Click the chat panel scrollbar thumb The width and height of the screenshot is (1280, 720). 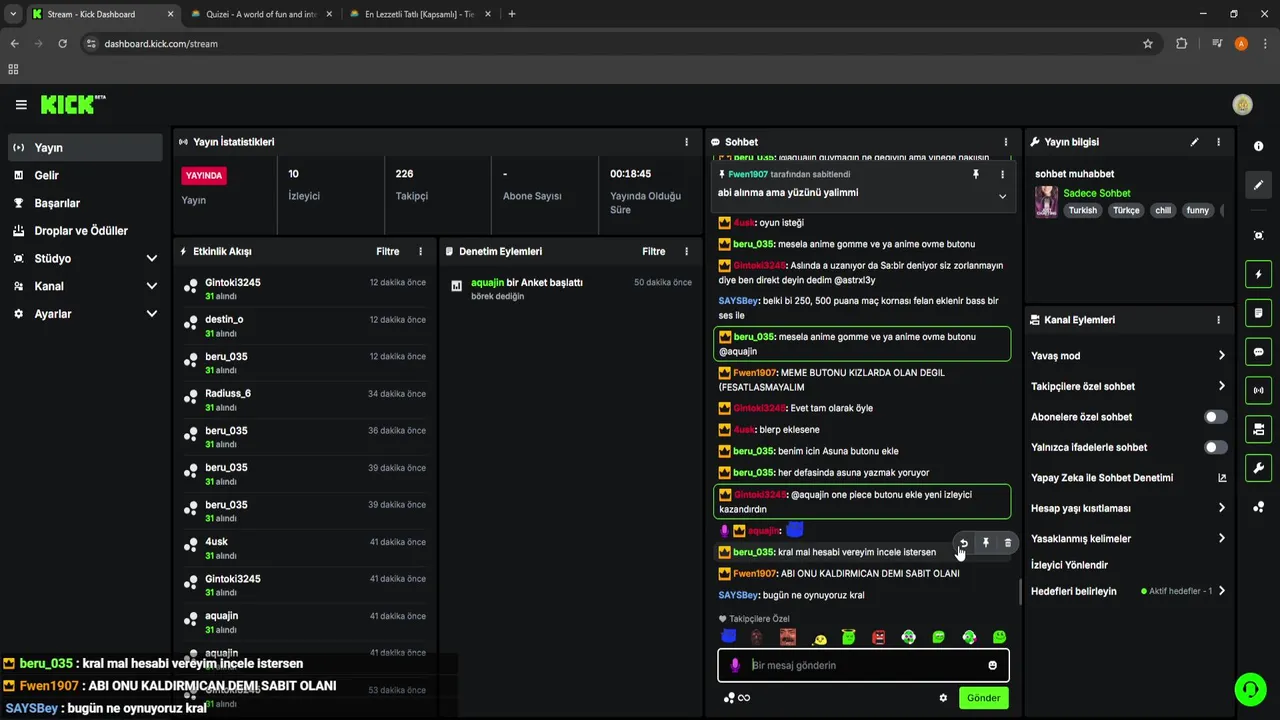click(x=1020, y=592)
